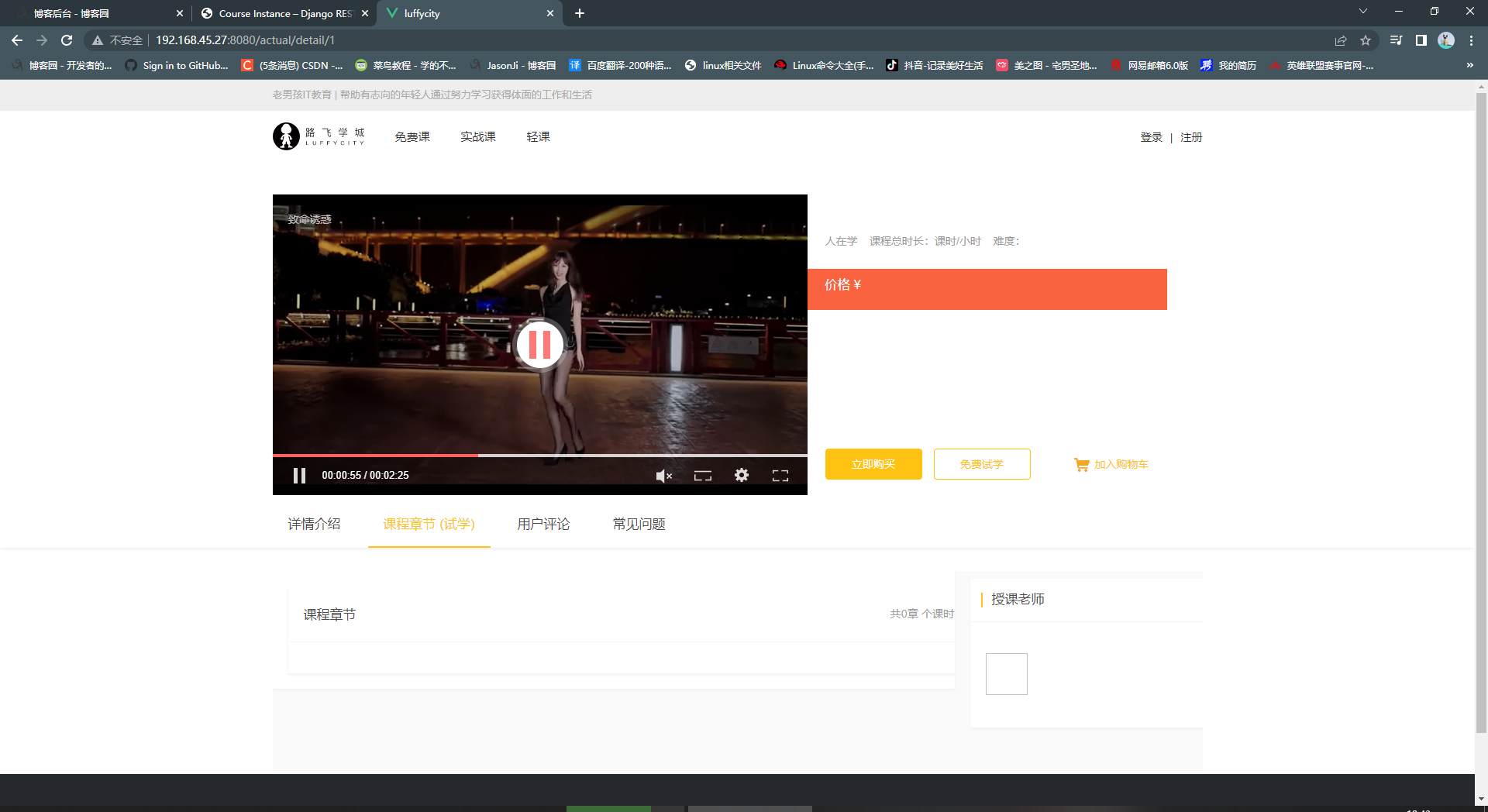This screenshot has width=1488, height=812.
Task: Click the 课程章节 heading text
Action: click(x=329, y=614)
